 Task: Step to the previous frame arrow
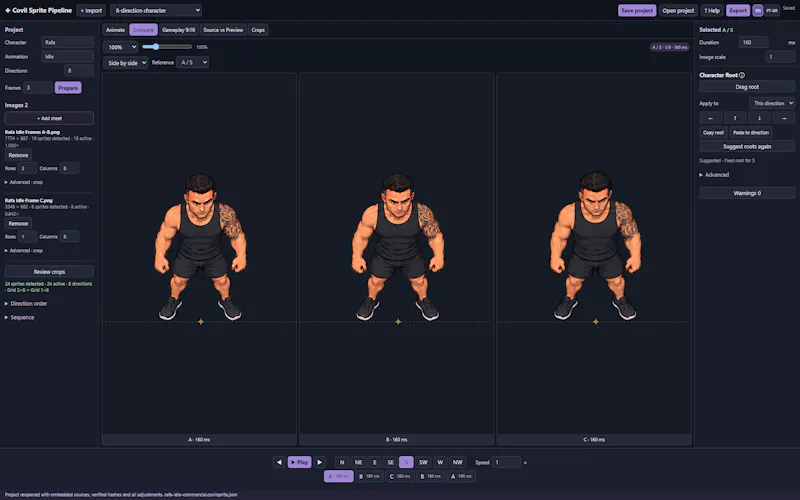pos(279,462)
